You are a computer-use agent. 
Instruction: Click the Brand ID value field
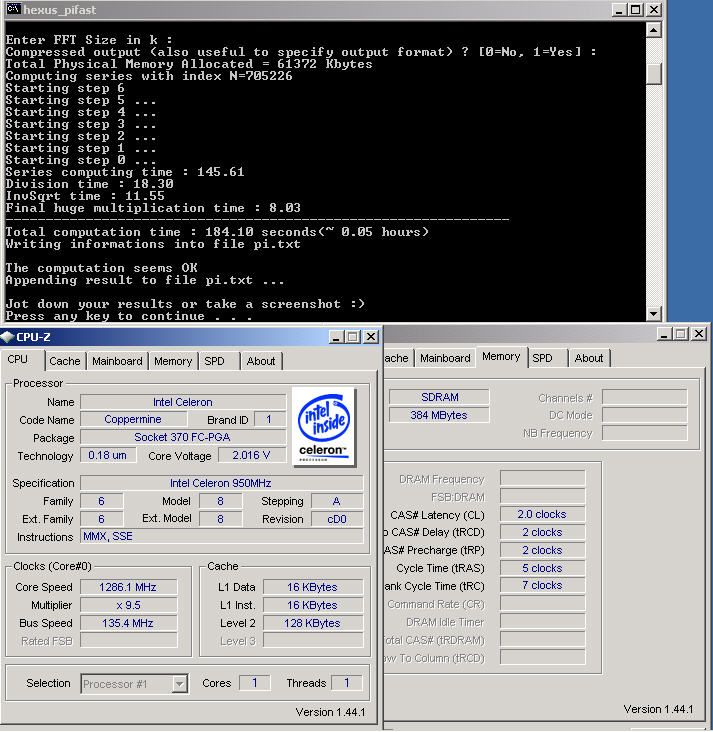[269, 419]
